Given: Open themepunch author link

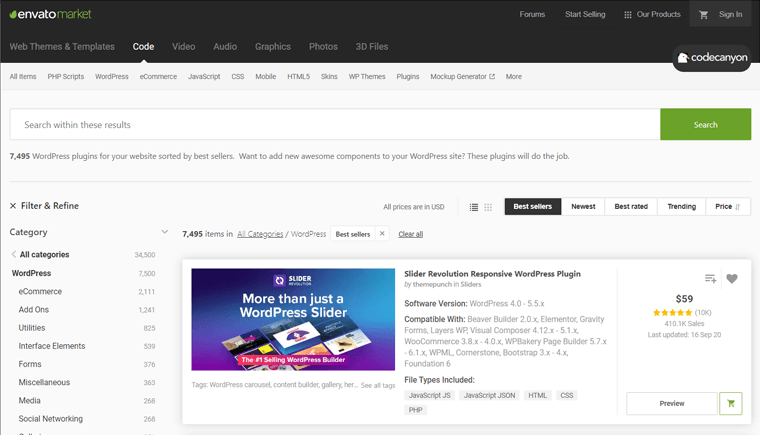Looking at the screenshot, I should click(x=432, y=285).
